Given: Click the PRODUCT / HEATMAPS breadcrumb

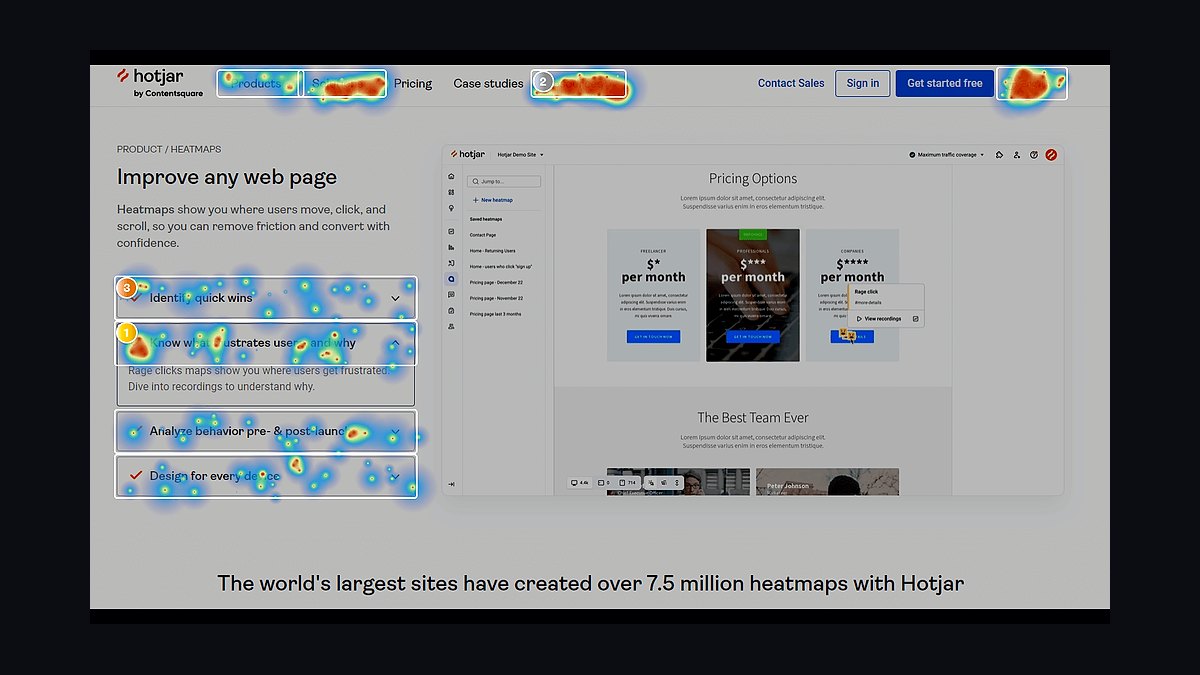Looking at the screenshot, I should 169,149.
